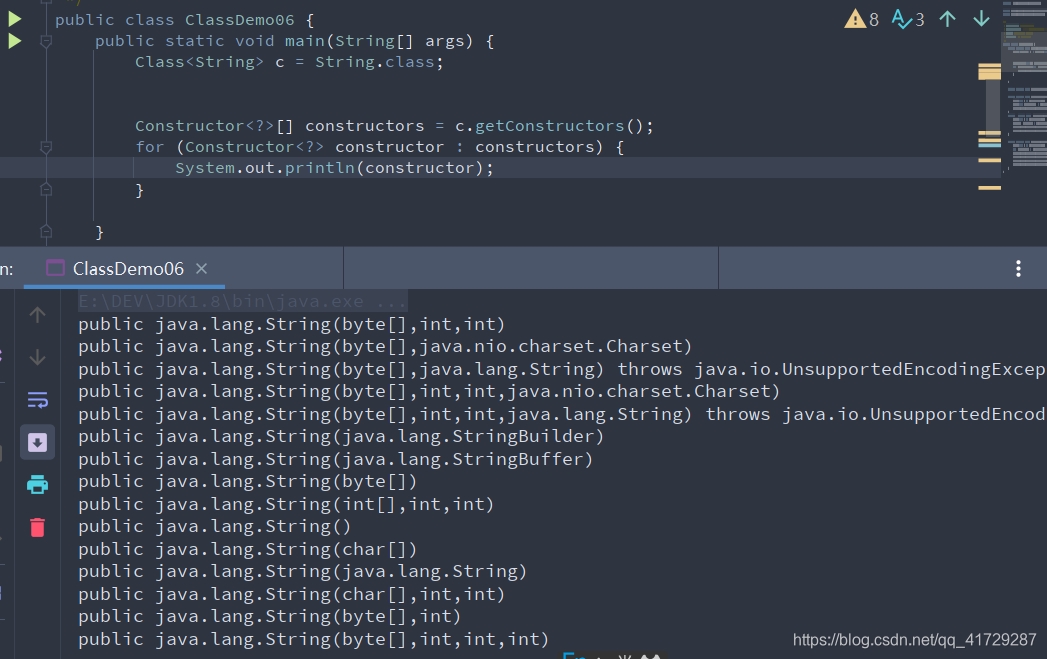Open warnings inspection indicator showing 8
This screenshot has width=1047, height=659.
pyautogui.click(x=862, y=19)
